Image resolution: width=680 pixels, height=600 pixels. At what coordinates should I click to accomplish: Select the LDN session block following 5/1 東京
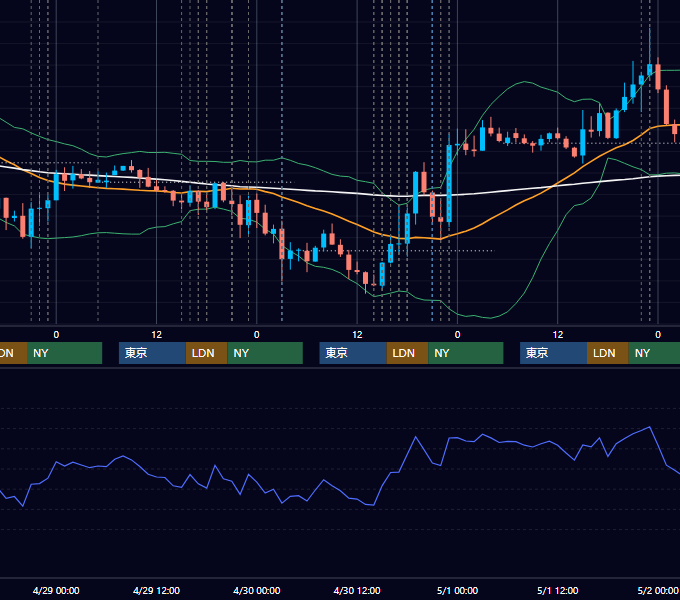pyautogui.click(x=608, y=353)
